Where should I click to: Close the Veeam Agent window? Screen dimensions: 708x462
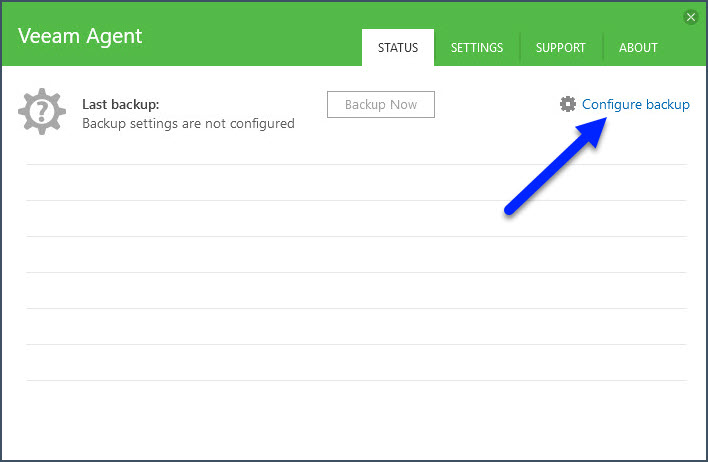click(x=691, y=17)
